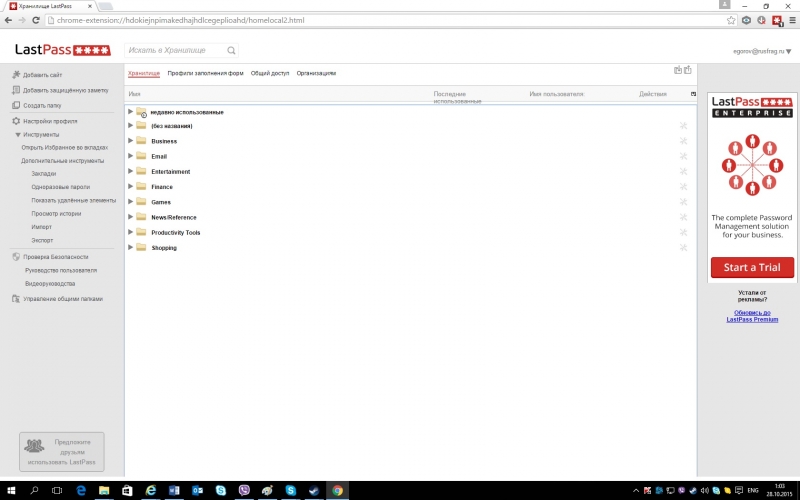
Task: Click Открыть Избранное во вкладках
Action: [65, 147]
